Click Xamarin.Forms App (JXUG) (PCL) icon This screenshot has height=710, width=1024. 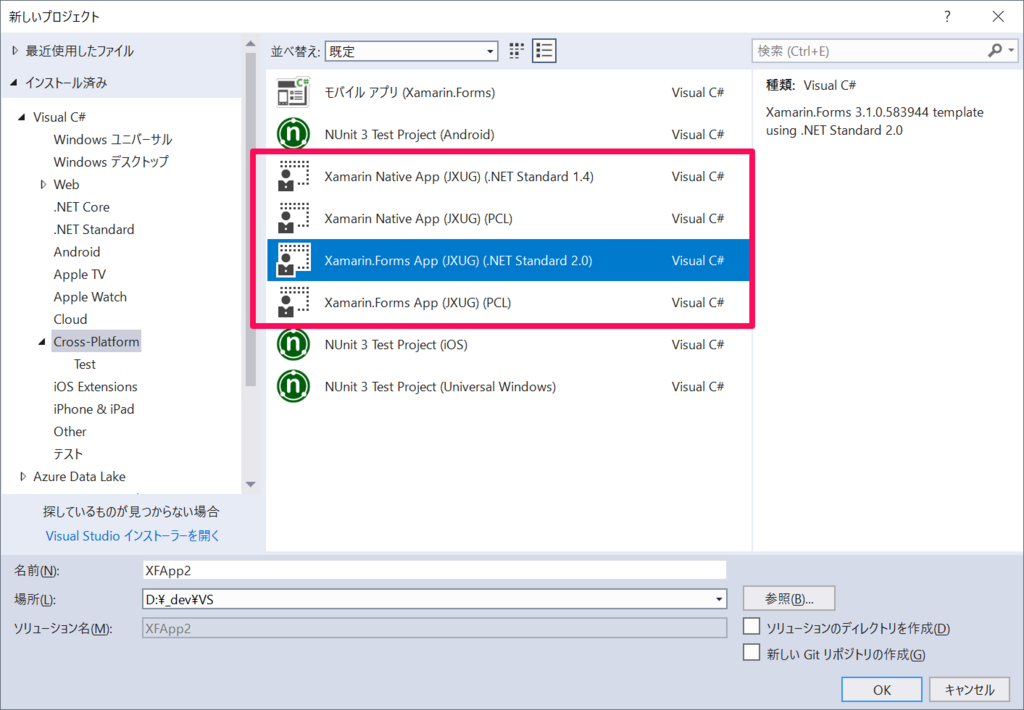coord(293,302)
